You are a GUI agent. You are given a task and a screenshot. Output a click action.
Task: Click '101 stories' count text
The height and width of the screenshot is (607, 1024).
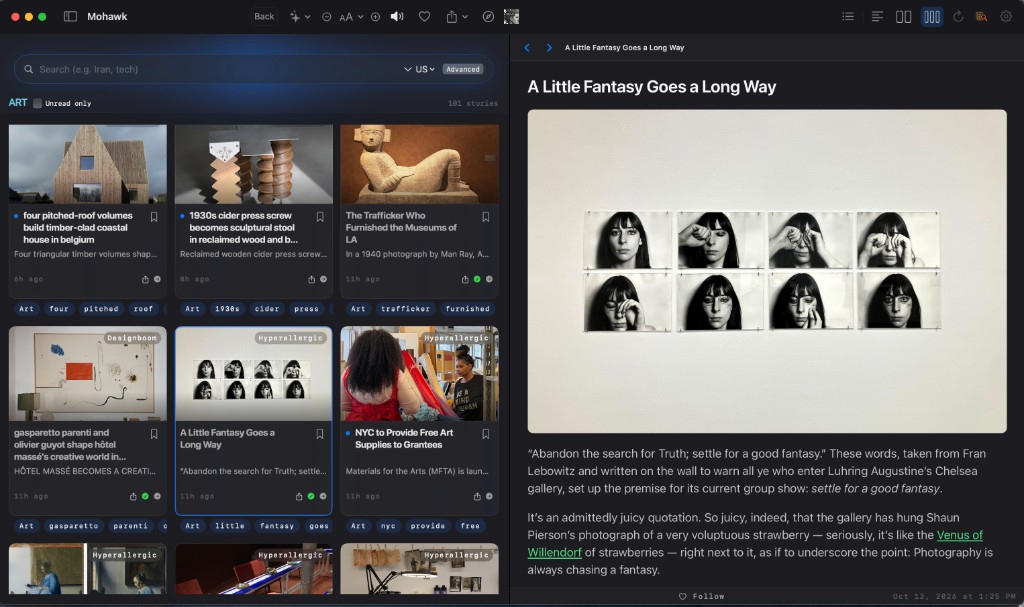pyautogui.click(x=473, y=103)
